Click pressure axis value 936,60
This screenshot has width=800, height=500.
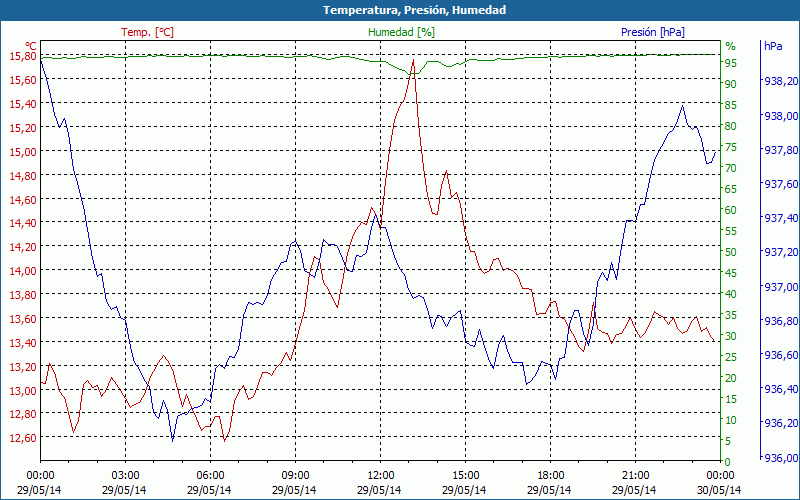(781, 355)
